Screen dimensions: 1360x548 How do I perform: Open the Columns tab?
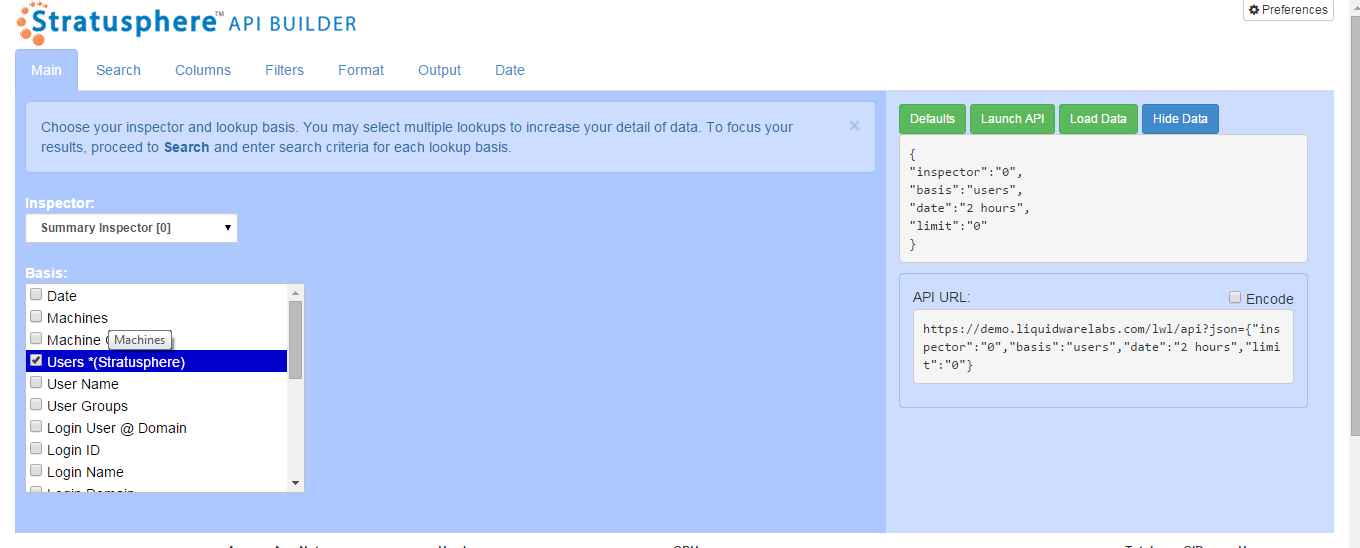point(203,70)
